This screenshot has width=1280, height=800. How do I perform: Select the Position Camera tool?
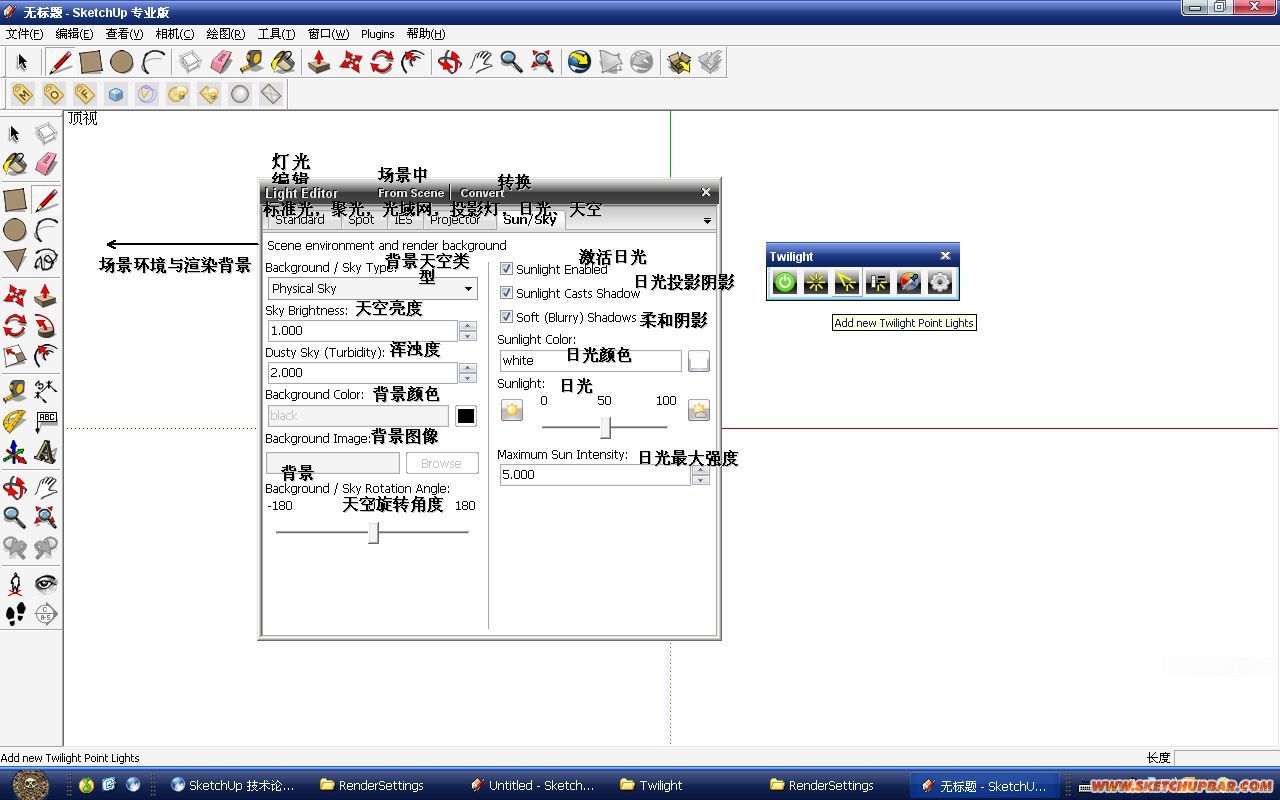[15, 584]
